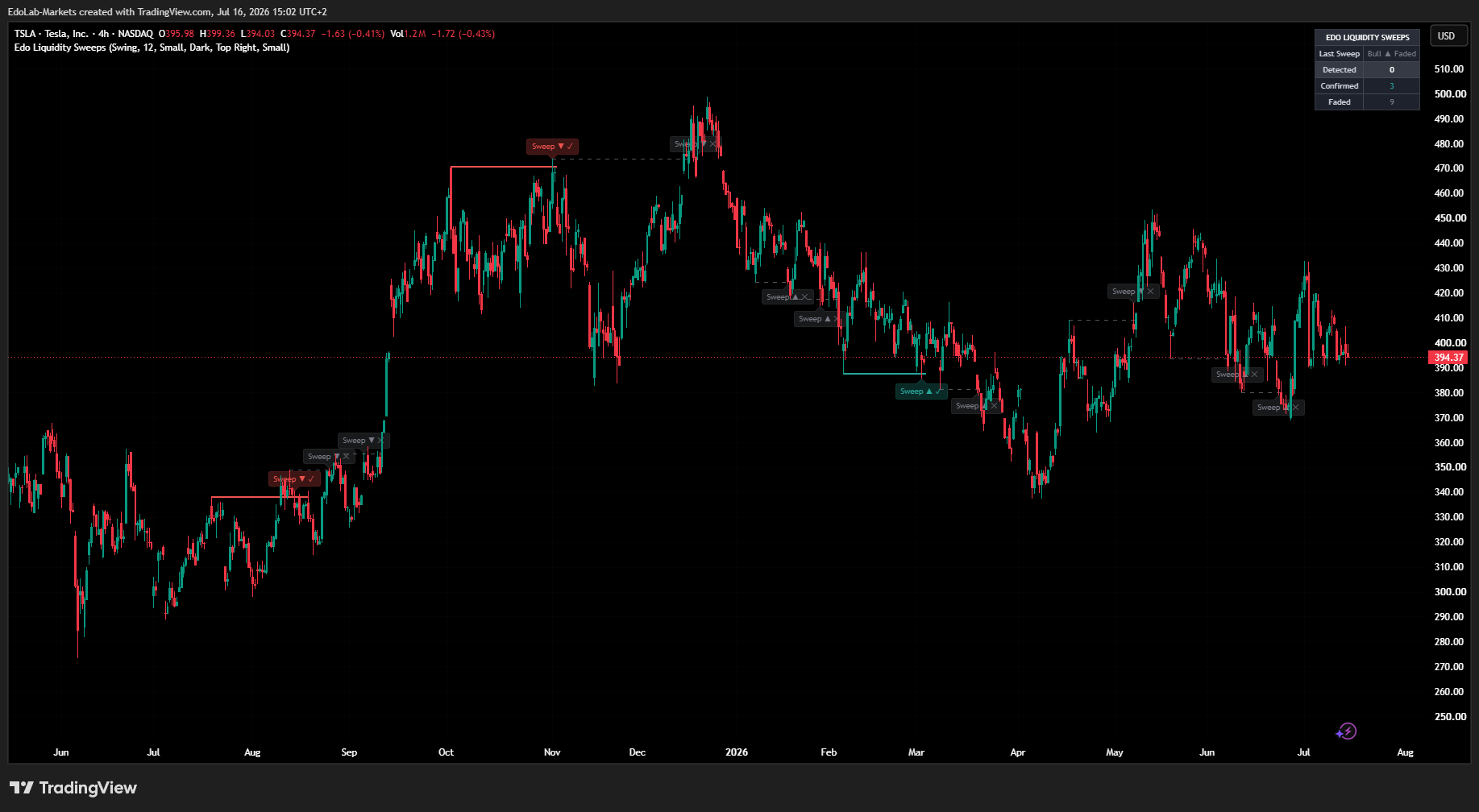Click the lightning bolt icon near time axis
The image size is (1479, 812).
(x=1346, y=731)
